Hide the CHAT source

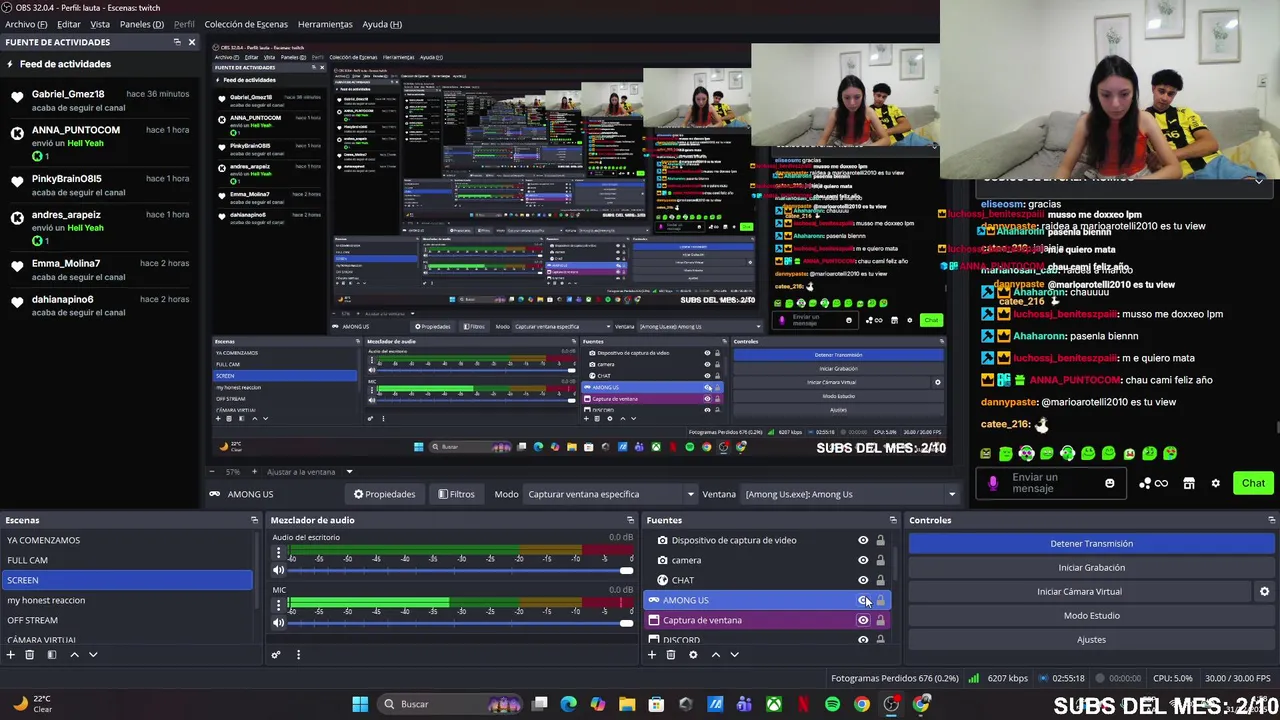[x=863, y=580]
